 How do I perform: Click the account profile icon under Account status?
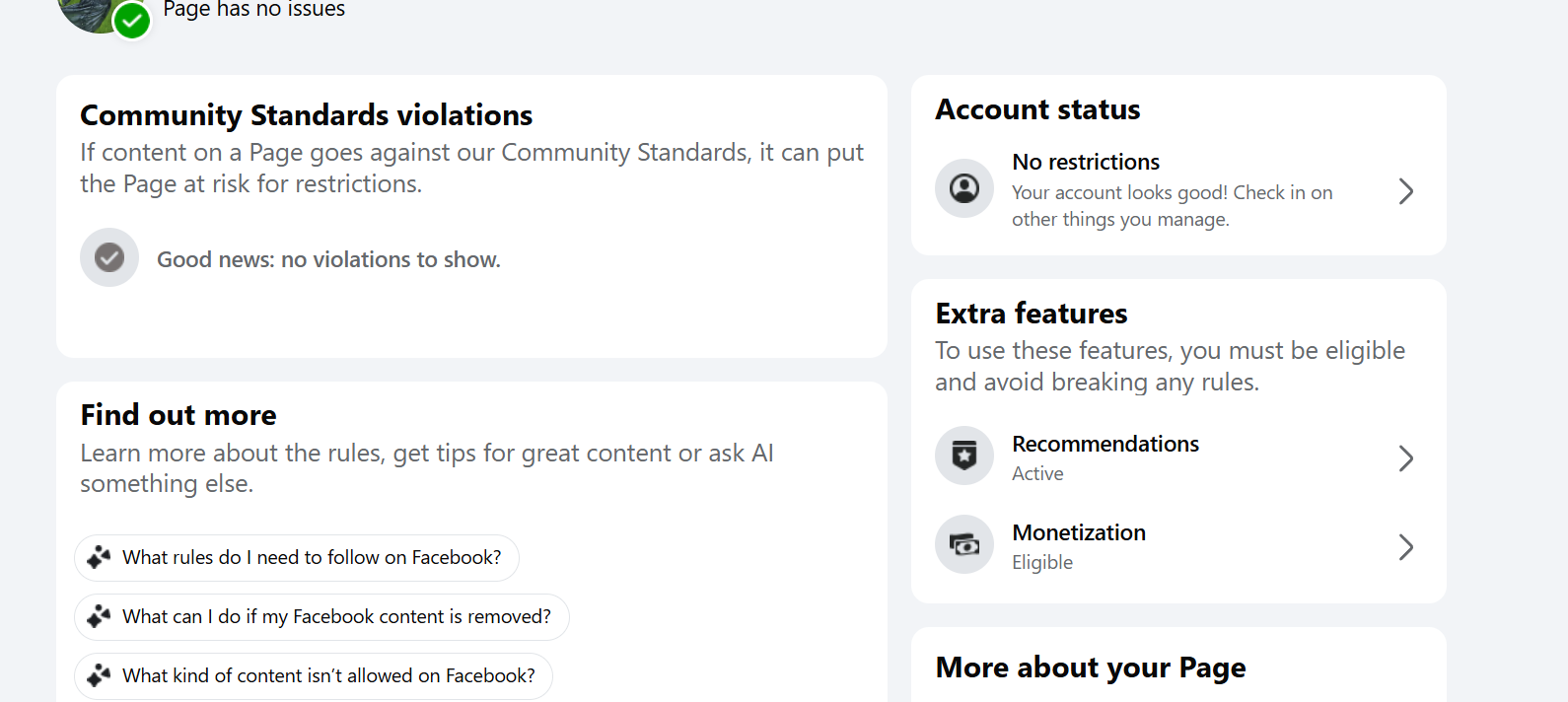963,188
